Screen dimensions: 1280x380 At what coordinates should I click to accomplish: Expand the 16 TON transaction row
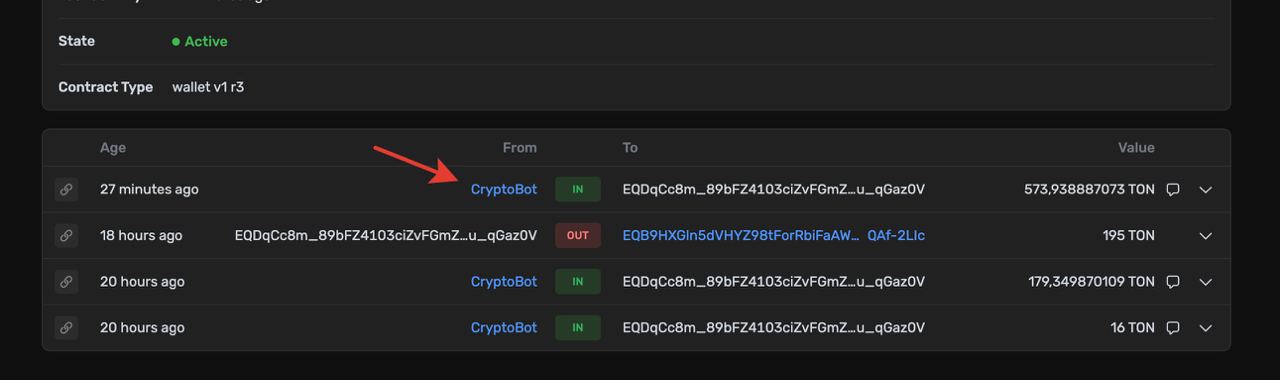pyautogui.click(x=1206, y=328)
